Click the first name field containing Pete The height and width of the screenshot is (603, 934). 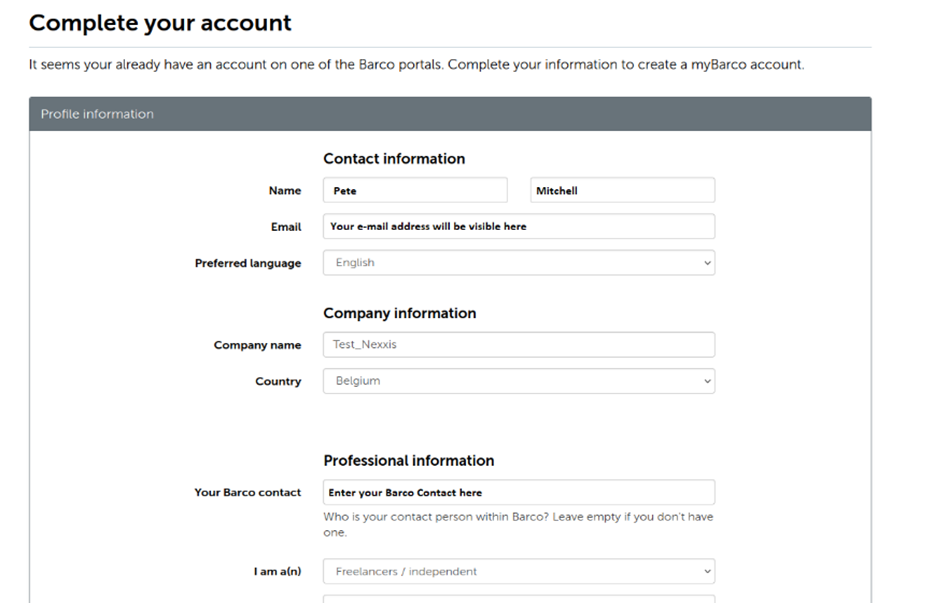tap(415, 191)
